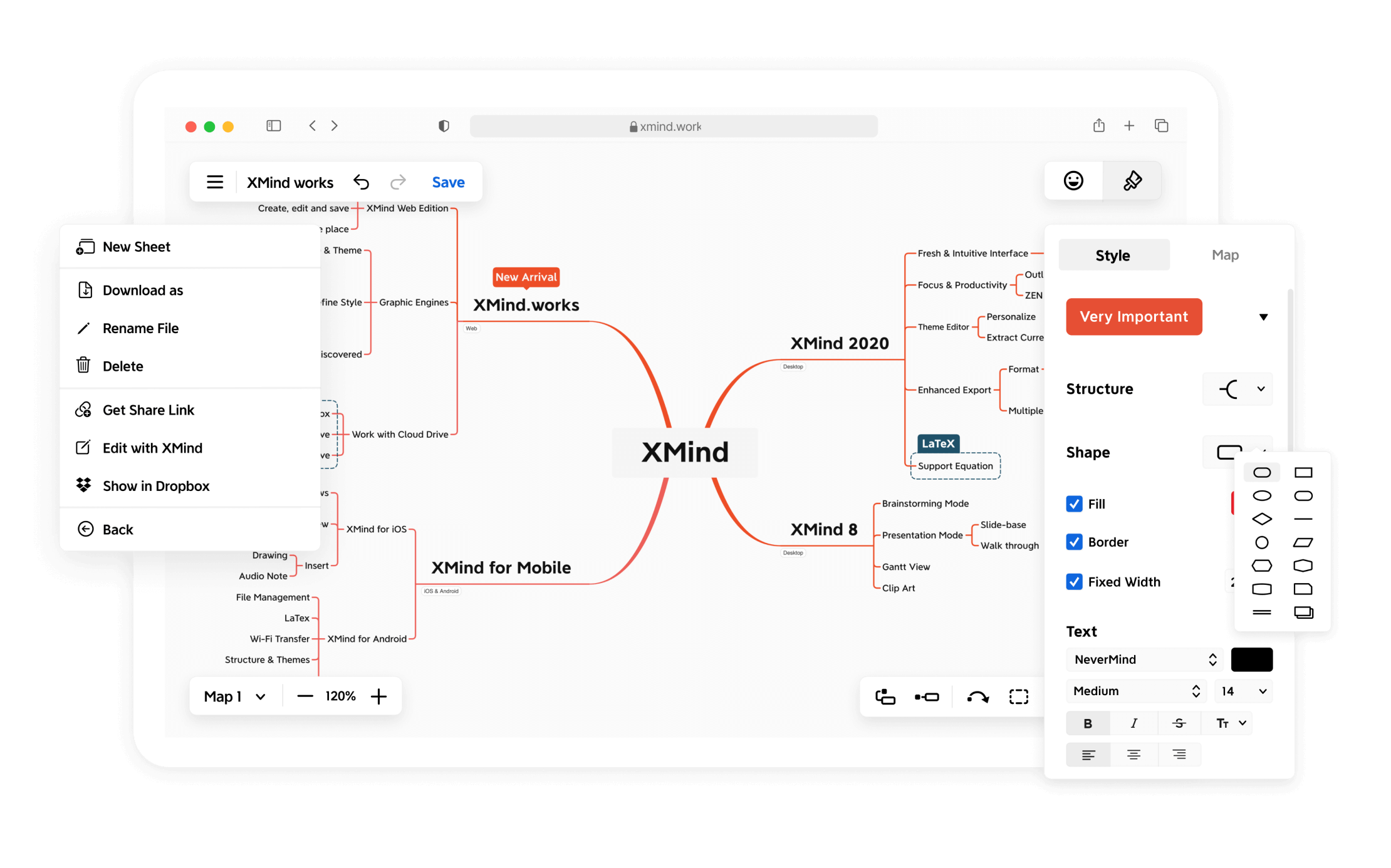Choose Download as from the menu
1391x868 pixels.
coord(190,290)
